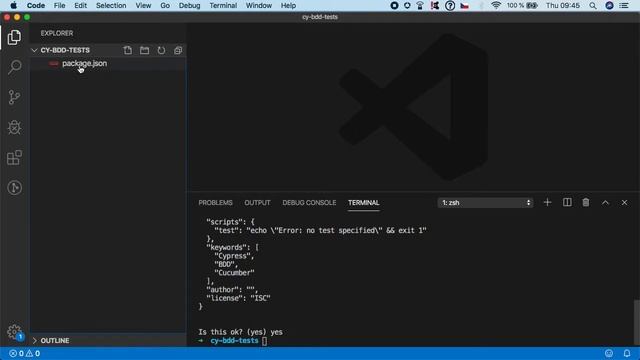Screen dimensions: 640x360
Task: Add a new terminal with plus icon
Action: 547,202
